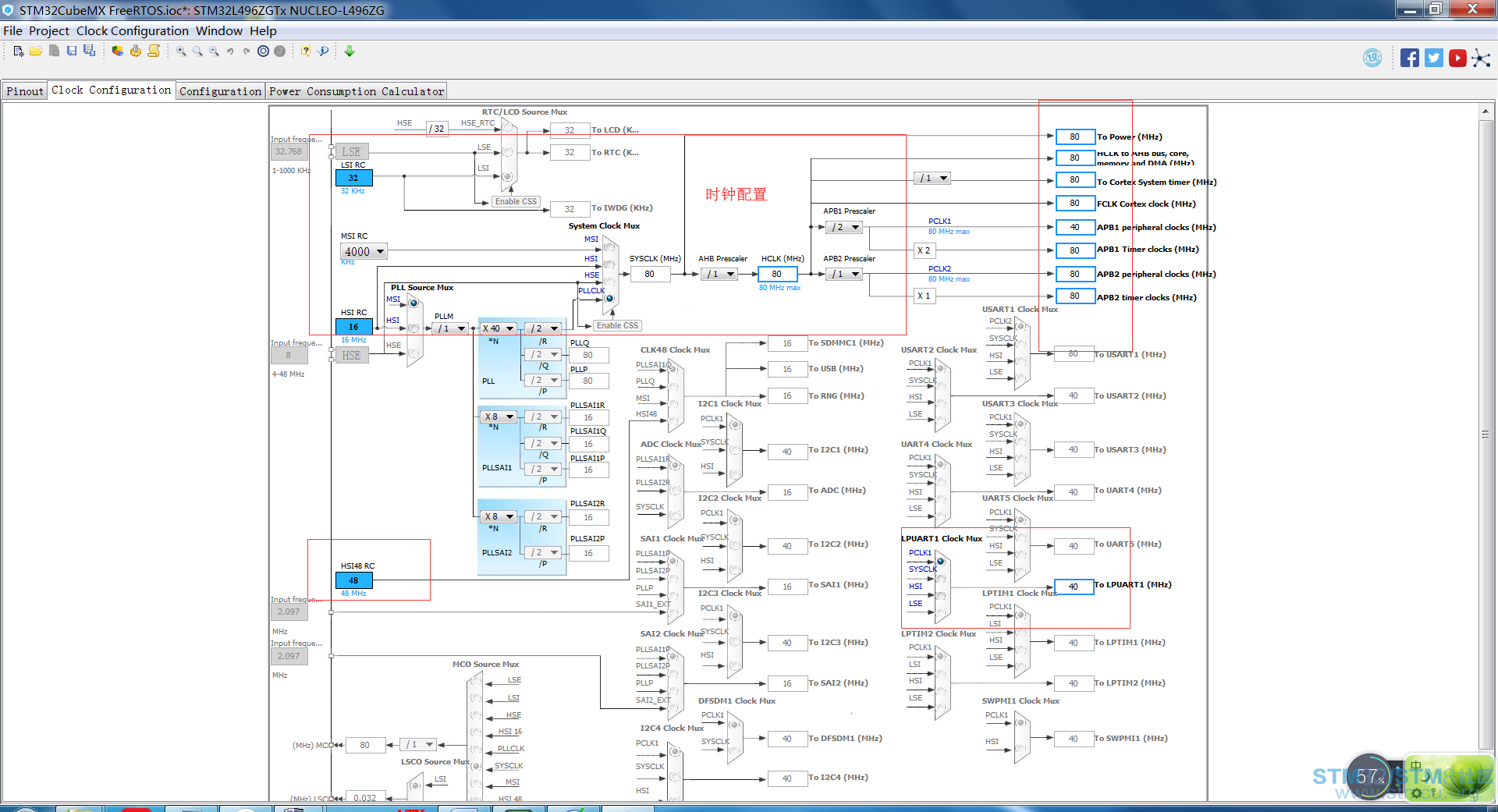Click the blue HSI48 RC 48 box
Image resolution: width=1498 pixels, height=812 pixels.
pyautogui.click(x=353, y=580)
